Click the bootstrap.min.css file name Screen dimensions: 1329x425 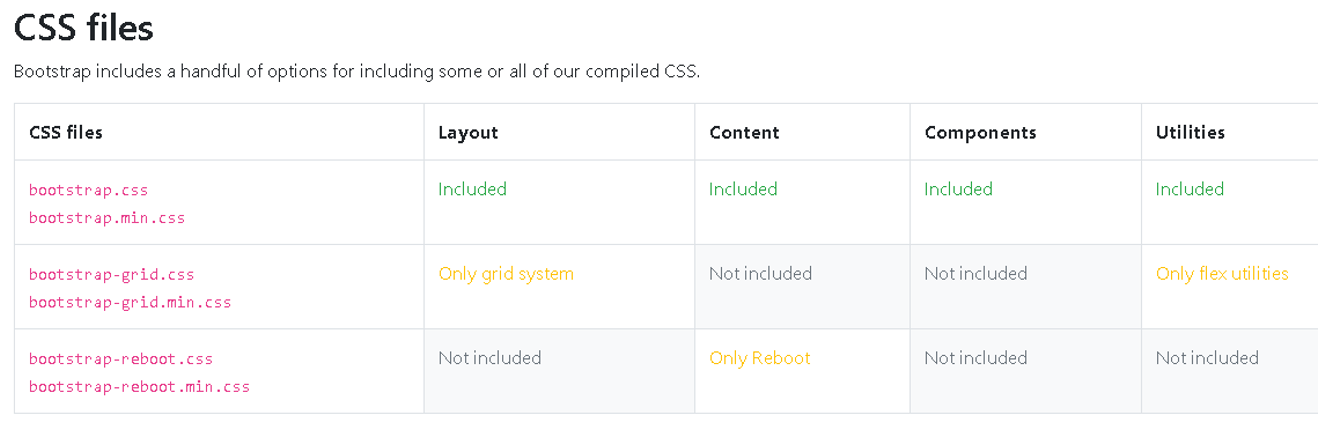click(x=107, y=218)
